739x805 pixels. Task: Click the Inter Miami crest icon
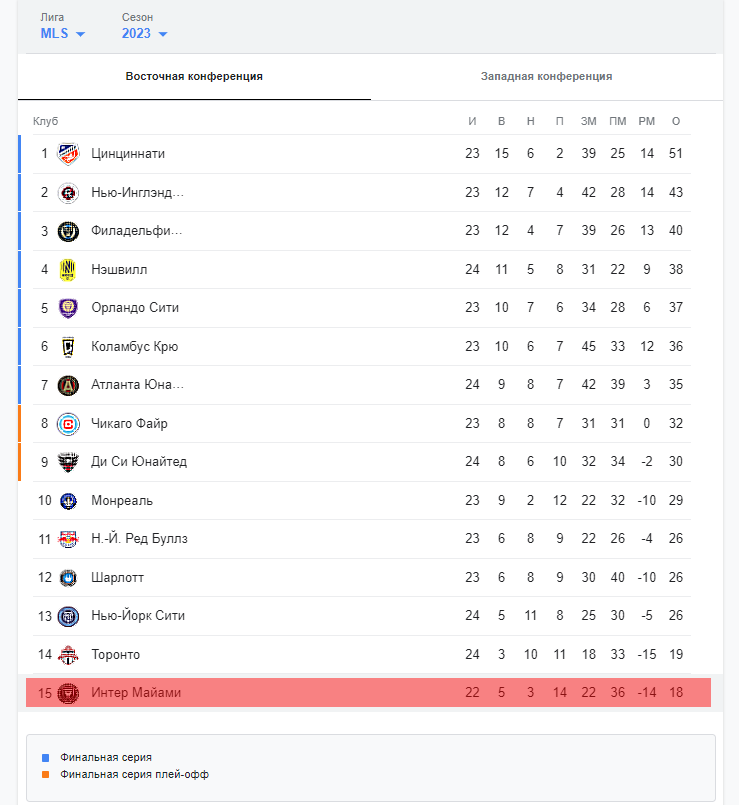[x=68, y=693]
